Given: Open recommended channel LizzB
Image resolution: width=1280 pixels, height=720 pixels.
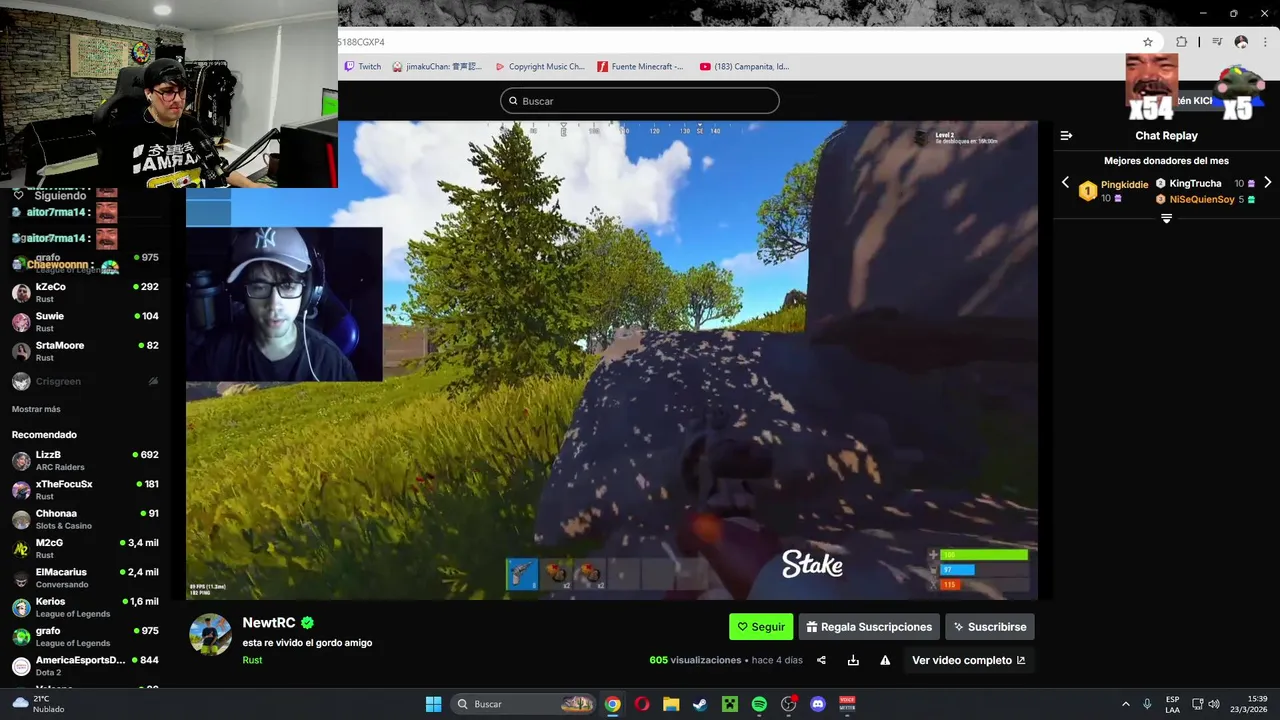Looking at the screenshot, I should [85, 460].
